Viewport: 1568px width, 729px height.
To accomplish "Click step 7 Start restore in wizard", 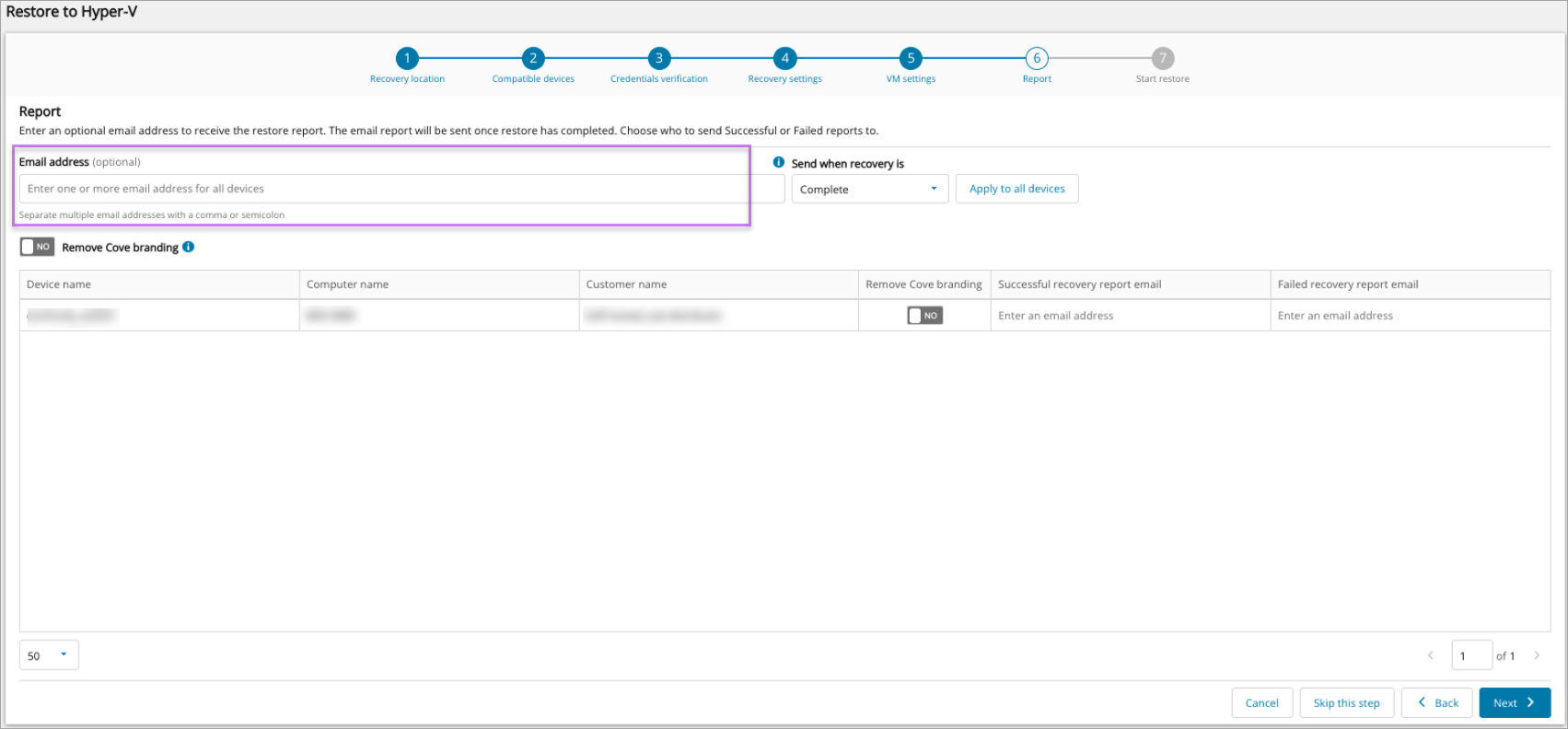I will (x=1162, y=58).
